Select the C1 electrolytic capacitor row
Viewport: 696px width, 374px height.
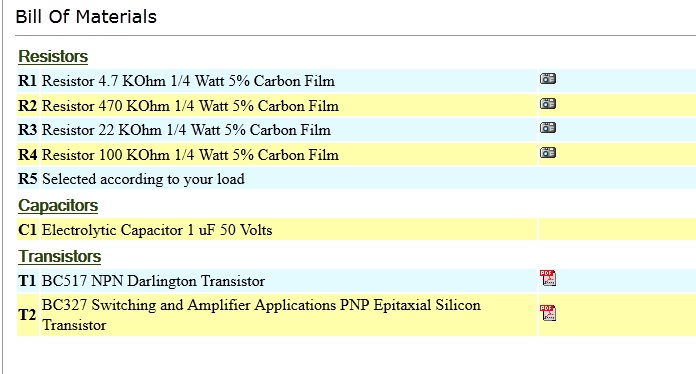pos(356,229)
